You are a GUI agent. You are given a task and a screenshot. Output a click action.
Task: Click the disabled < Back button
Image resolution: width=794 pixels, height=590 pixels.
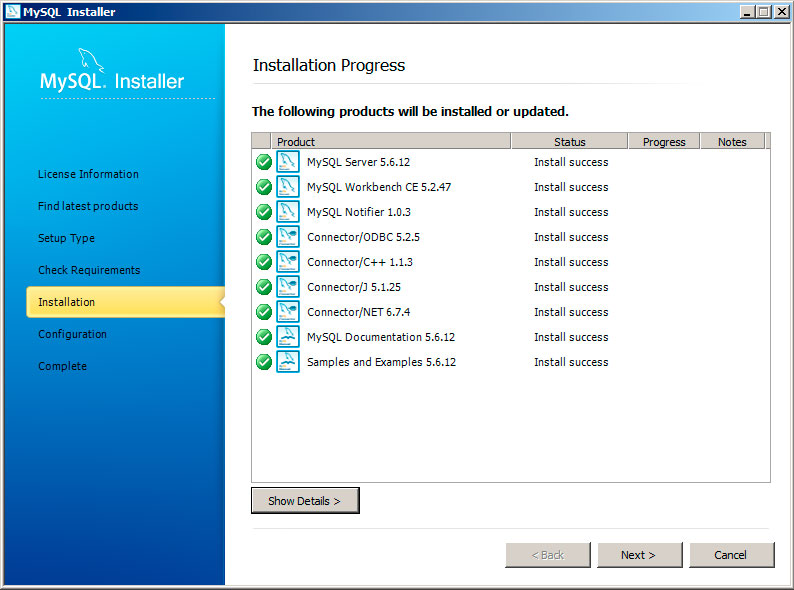pos(548,555)
